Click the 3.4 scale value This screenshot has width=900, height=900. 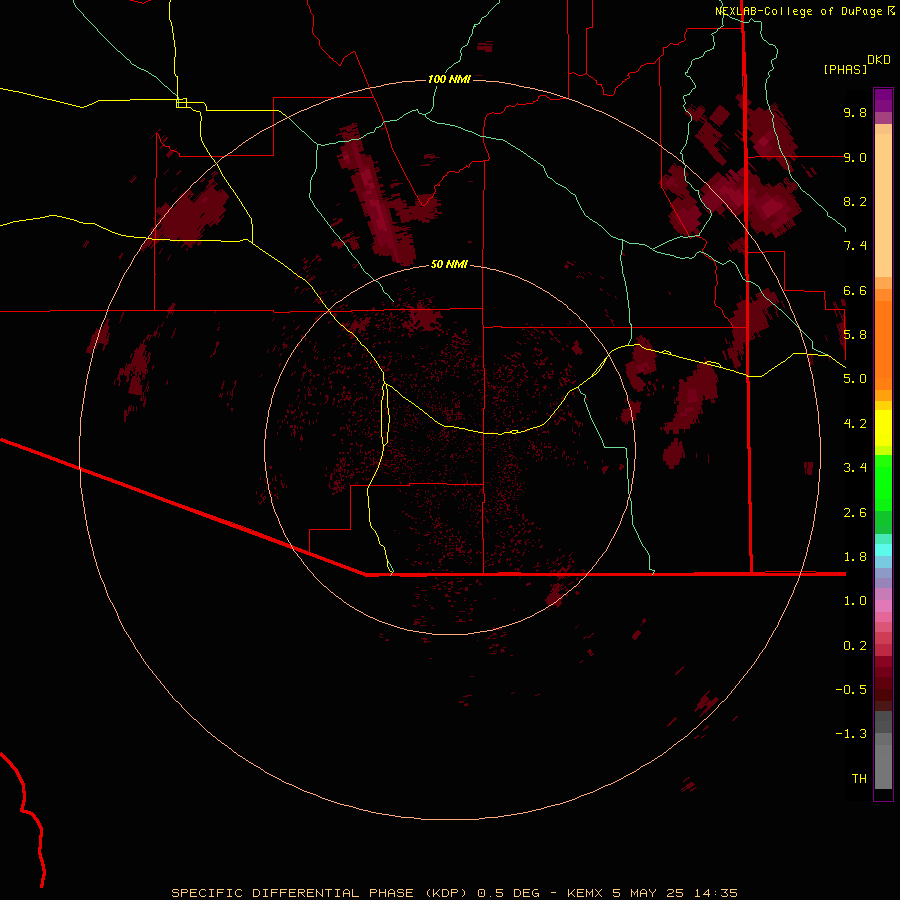tap(855, 468)
